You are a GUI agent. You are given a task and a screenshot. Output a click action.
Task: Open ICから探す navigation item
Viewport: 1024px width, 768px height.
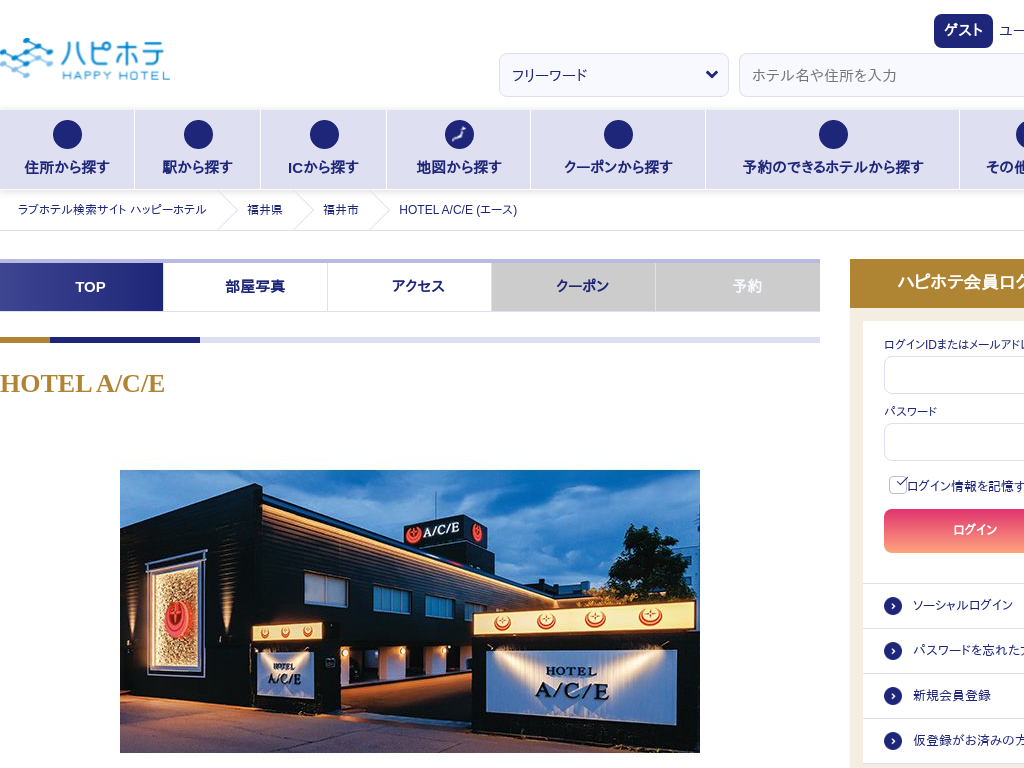[324, 150]
